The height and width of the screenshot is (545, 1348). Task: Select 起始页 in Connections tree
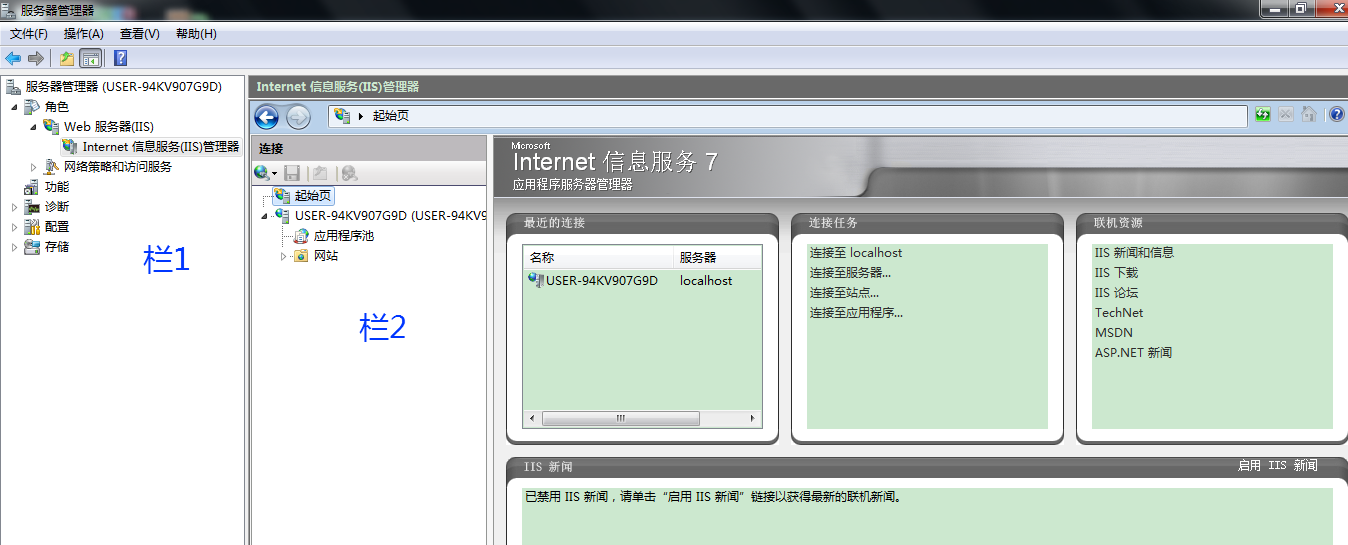[x=303, y=196]
